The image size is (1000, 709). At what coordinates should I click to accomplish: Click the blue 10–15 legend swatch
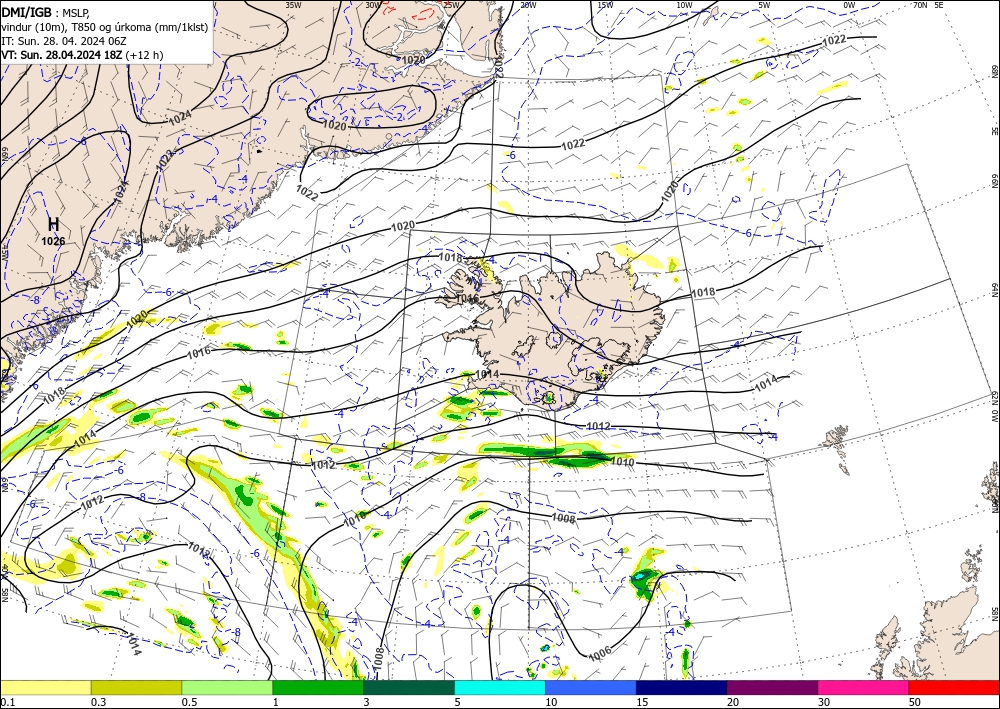tap(591, 687)
